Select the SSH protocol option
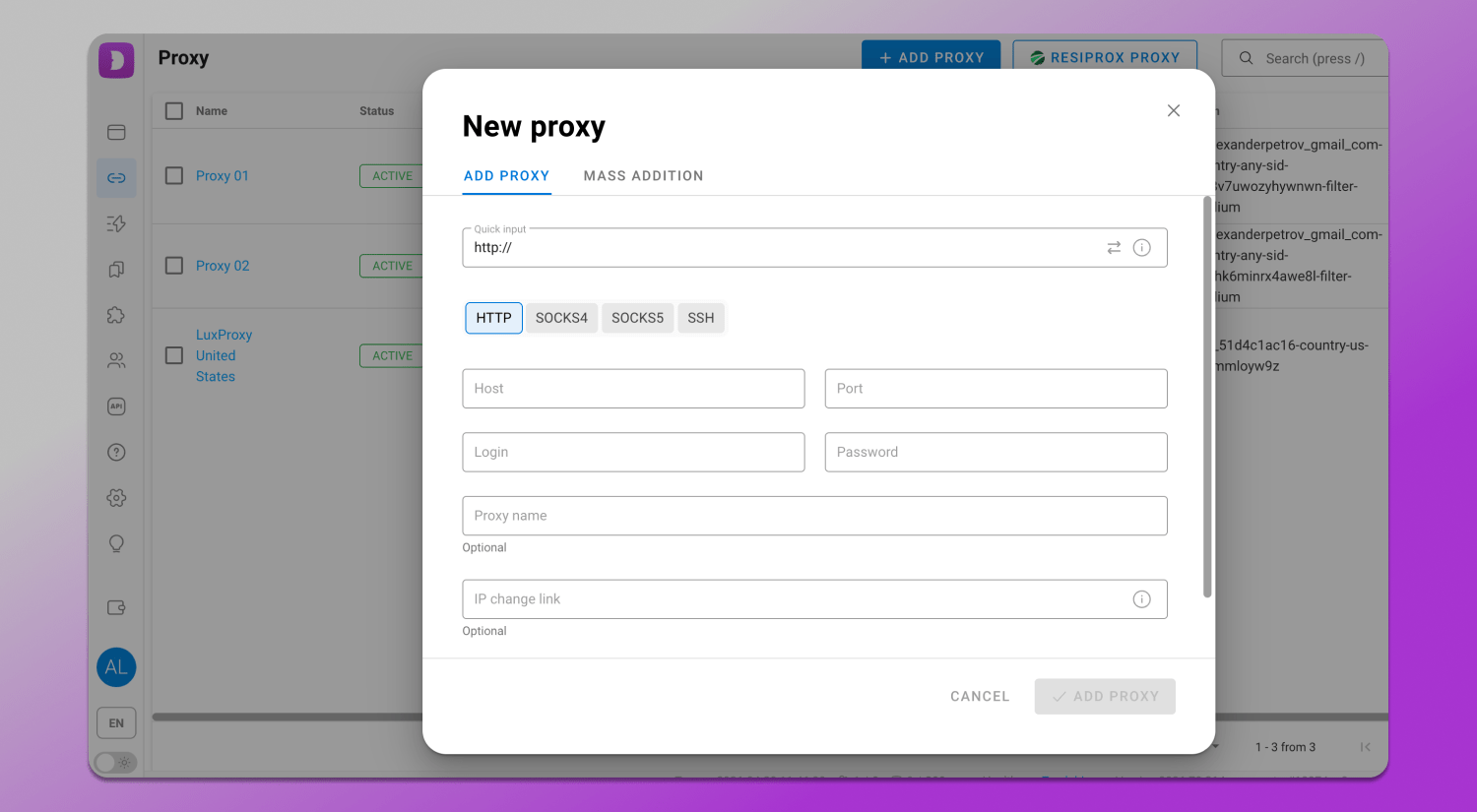The height and width of the screenshot is (812, 1477). click(x=700, y=318)
